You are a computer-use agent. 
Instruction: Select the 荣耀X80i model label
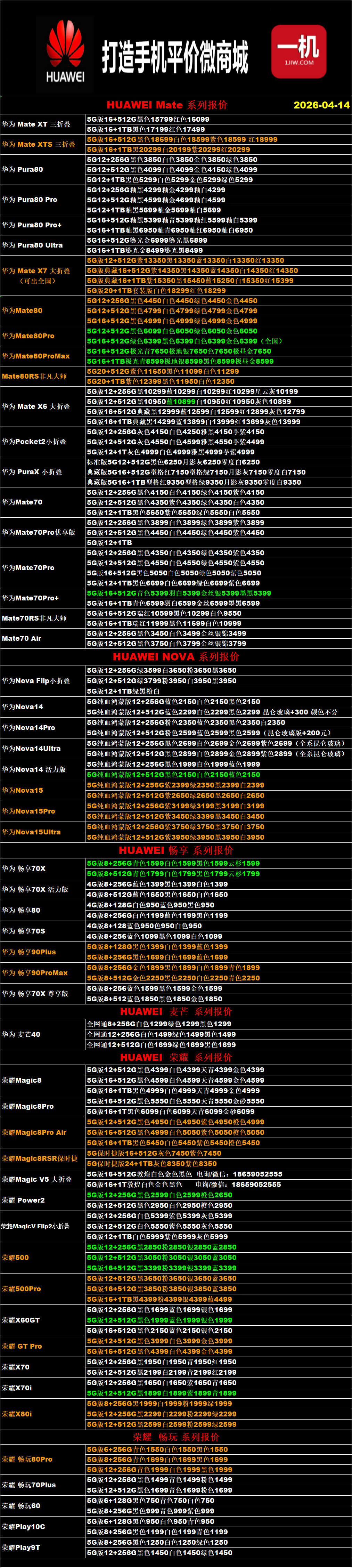[x=17, y=1414]
